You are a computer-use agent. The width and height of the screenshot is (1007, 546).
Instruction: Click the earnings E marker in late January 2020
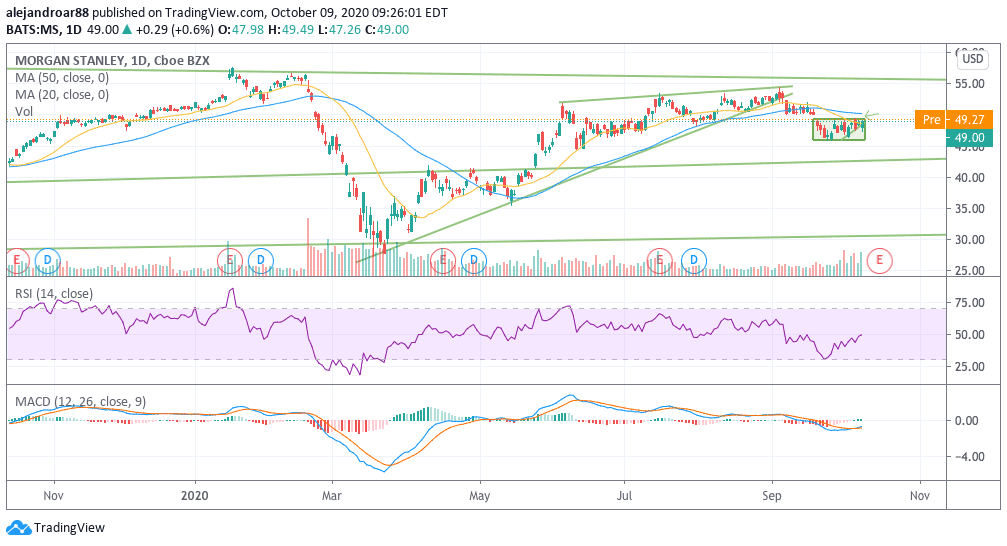click(229, 261)
